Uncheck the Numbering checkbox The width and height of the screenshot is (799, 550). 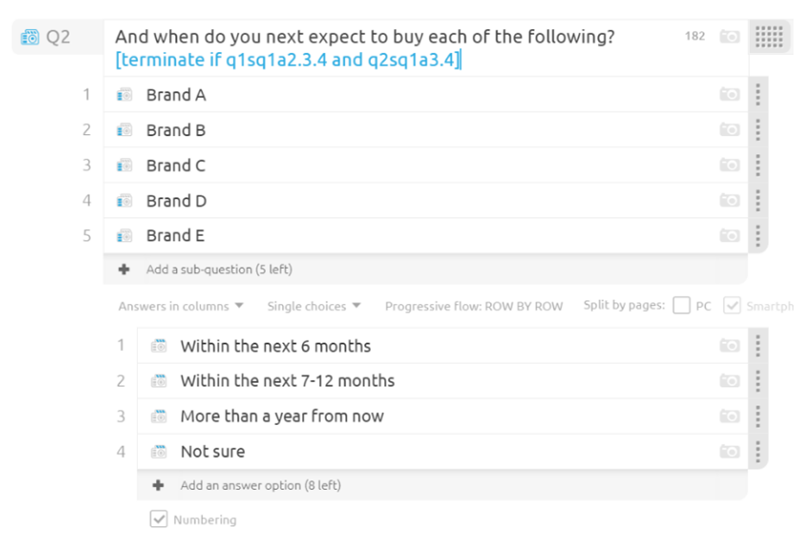158,519
